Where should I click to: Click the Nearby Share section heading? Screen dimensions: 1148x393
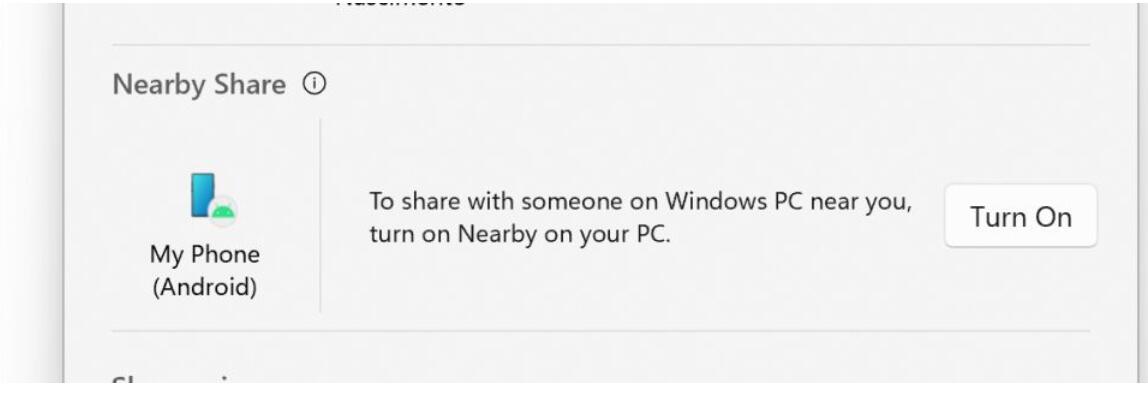click(x=199, y=85)
